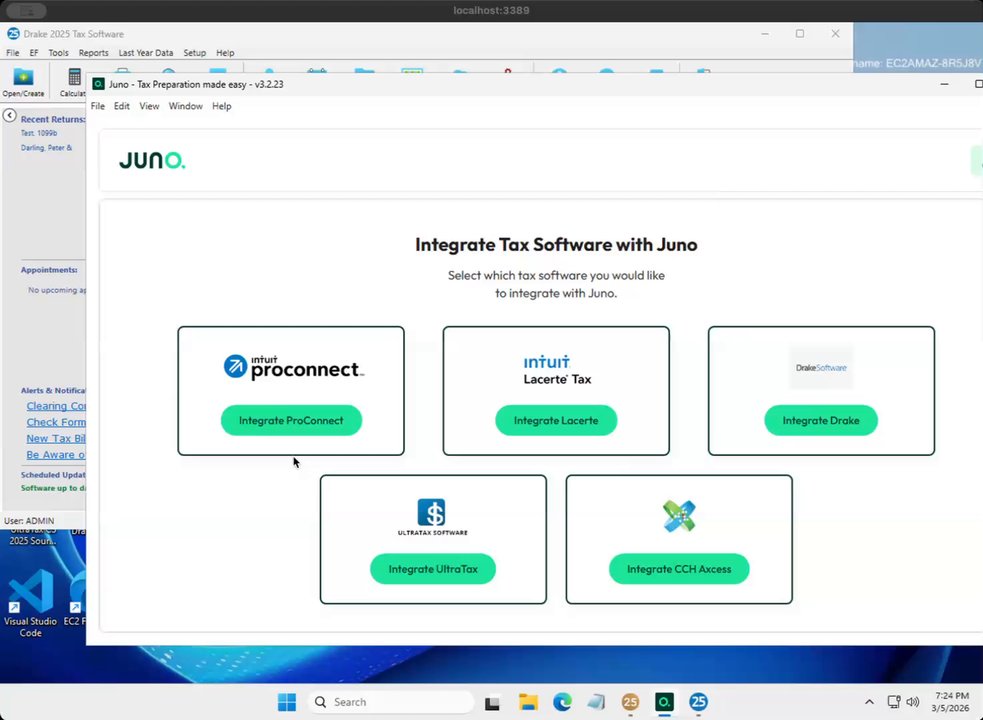983x720 pixels.
Task: Open the Drake EF menu
Action: click(34, 53)
